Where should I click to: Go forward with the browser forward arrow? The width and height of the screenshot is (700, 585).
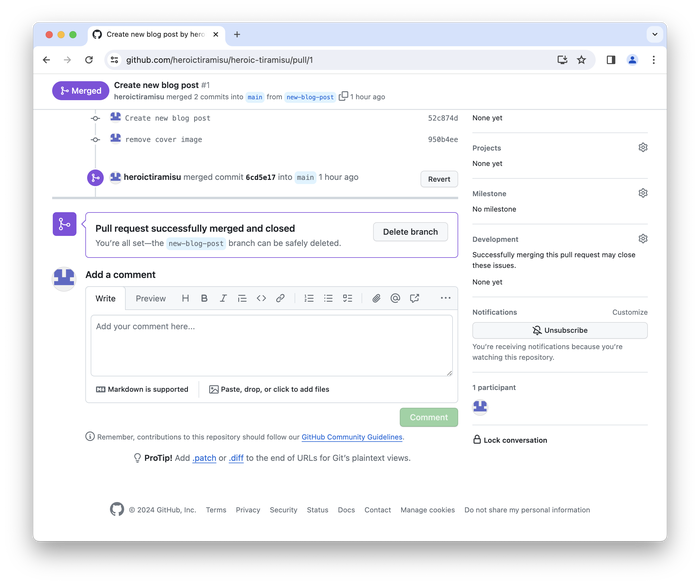click(67, 60)
